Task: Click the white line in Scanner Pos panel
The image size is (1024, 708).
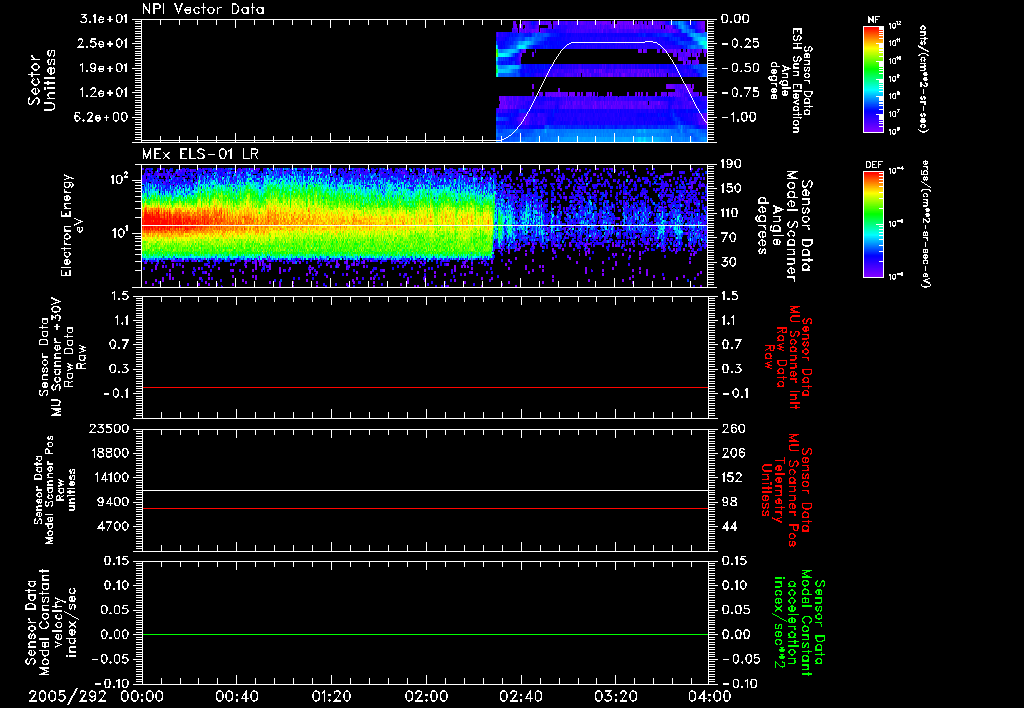Action: tap(424, 490)
